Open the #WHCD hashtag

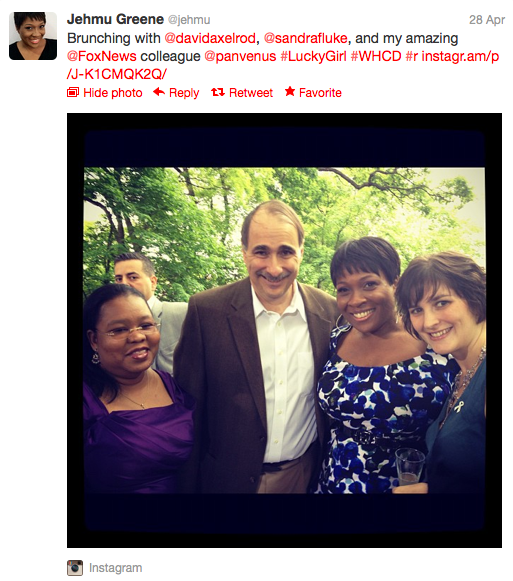click(376, 56)
